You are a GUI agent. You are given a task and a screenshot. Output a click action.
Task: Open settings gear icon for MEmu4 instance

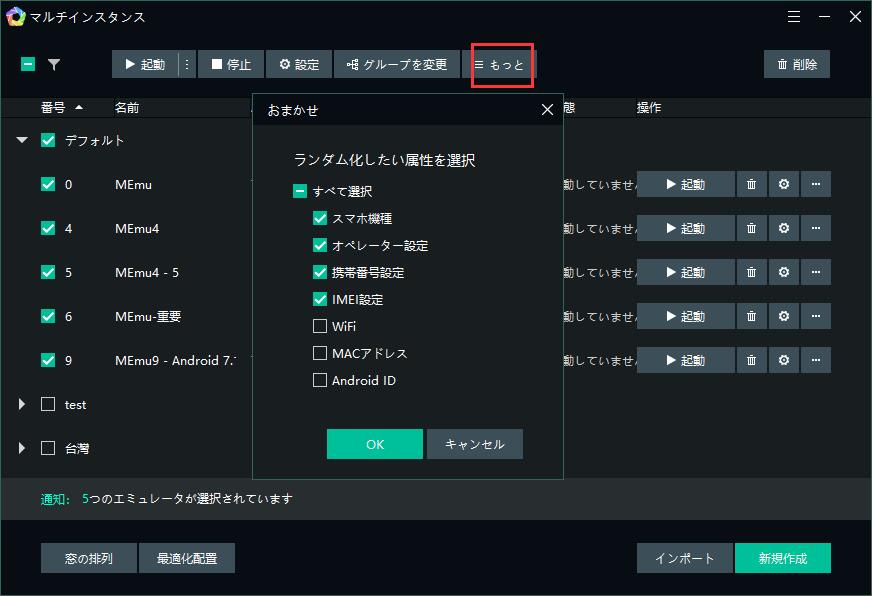783,228
